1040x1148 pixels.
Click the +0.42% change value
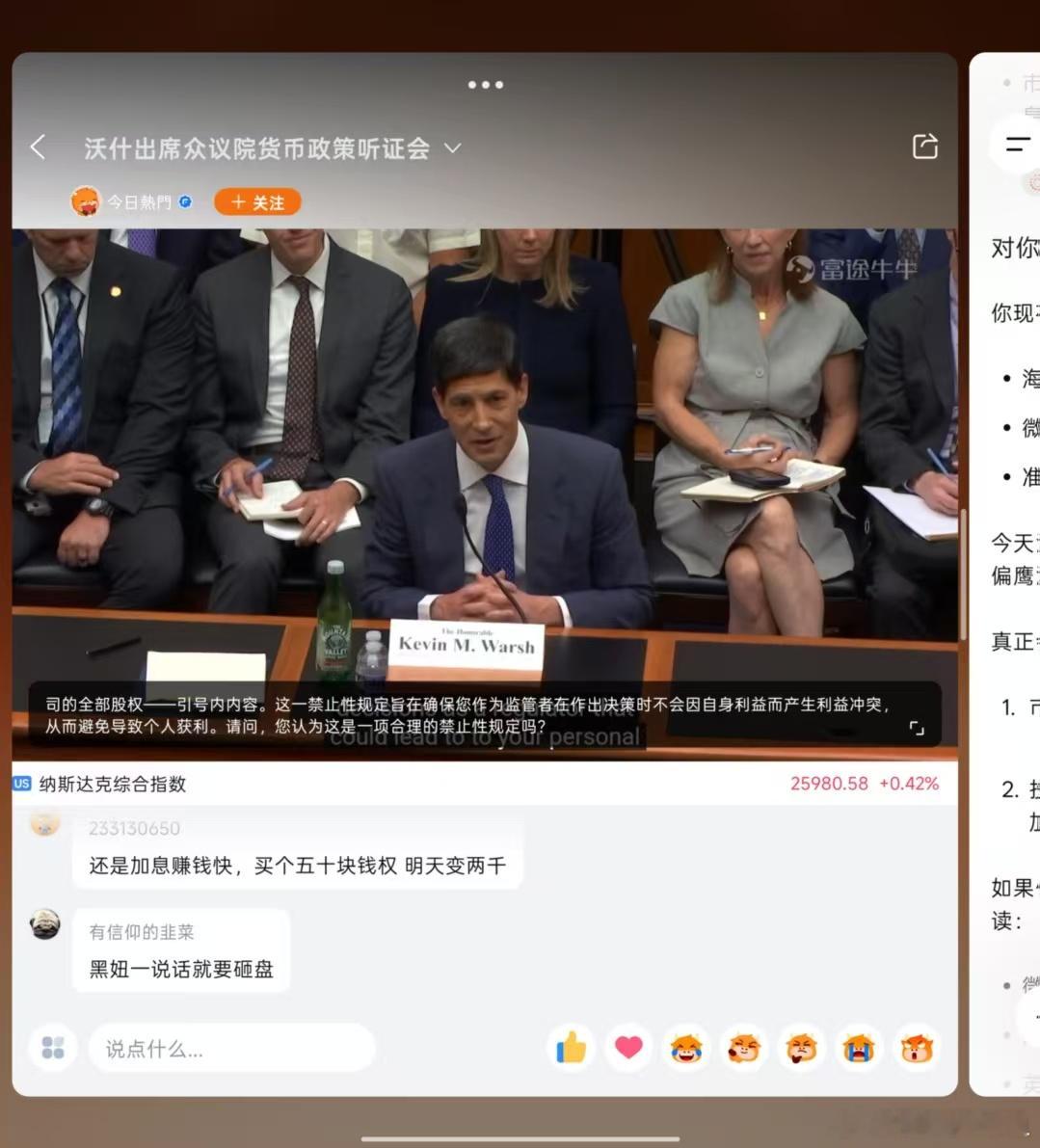coord(908,784)
